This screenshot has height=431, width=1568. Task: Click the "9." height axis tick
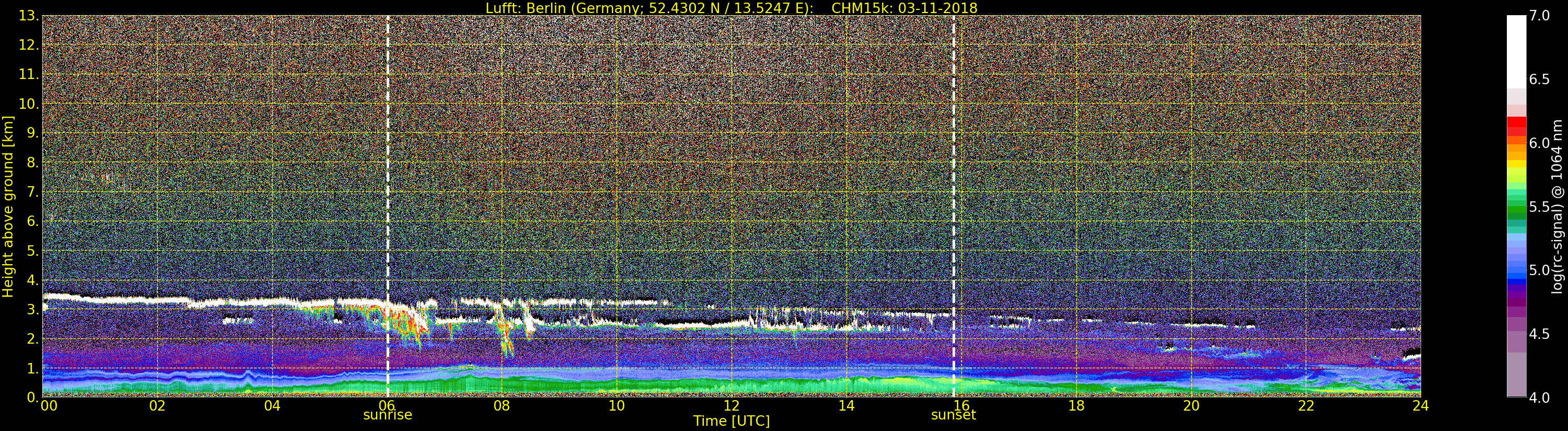(32, 133)
